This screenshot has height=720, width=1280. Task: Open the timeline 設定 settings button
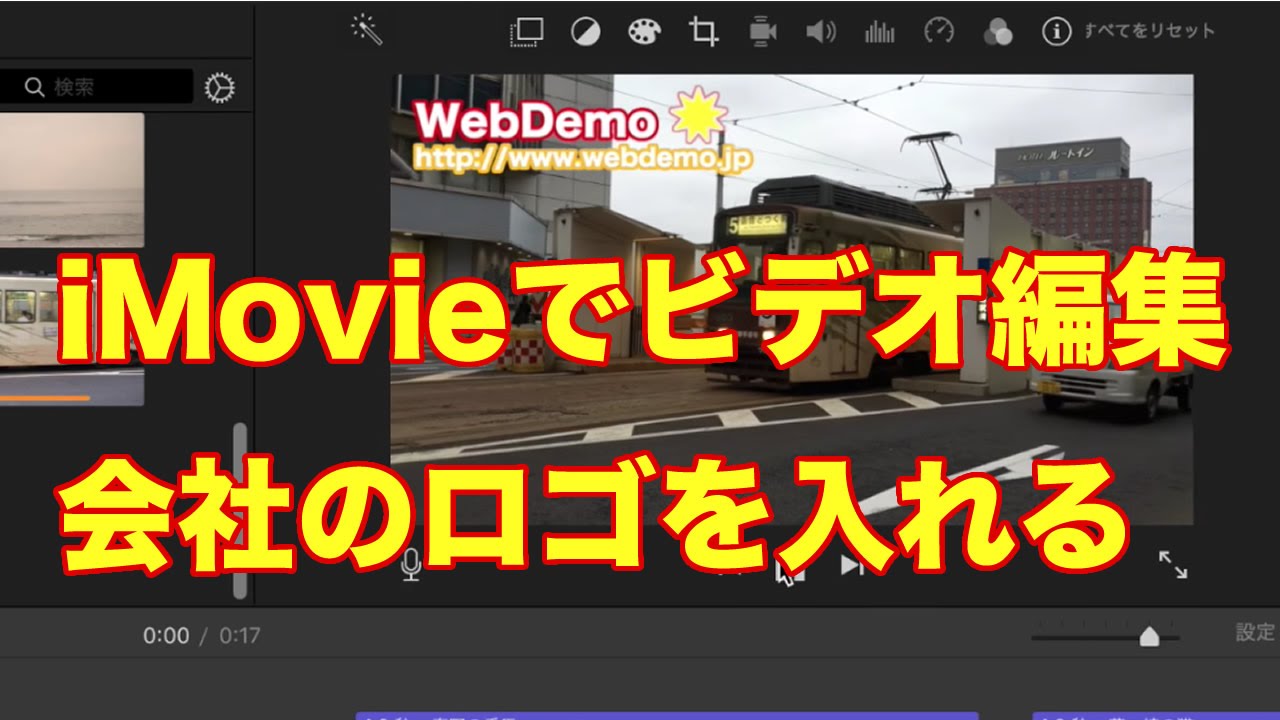[1256, 632]
